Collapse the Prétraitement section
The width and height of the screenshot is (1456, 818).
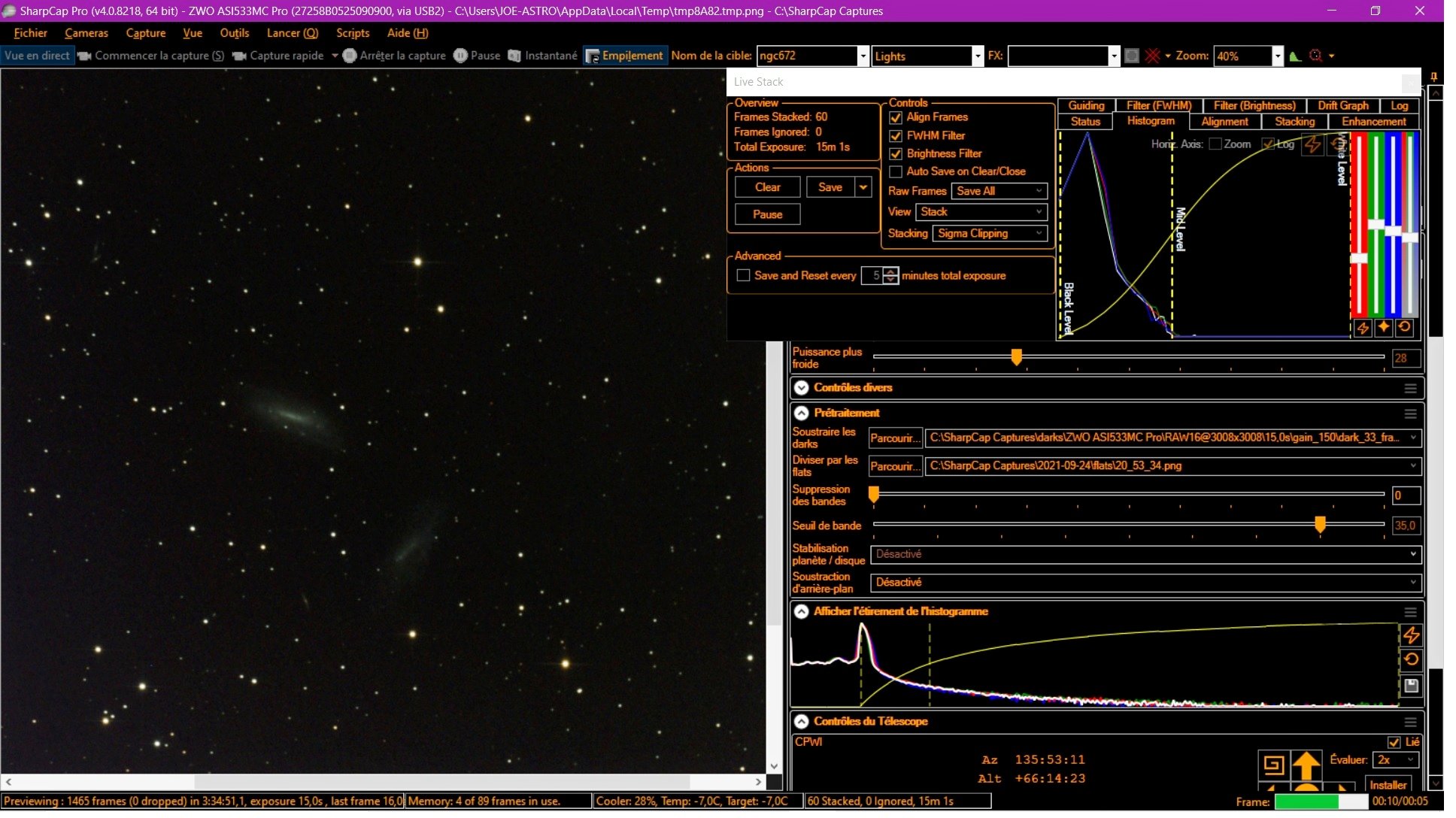(802, 414)
